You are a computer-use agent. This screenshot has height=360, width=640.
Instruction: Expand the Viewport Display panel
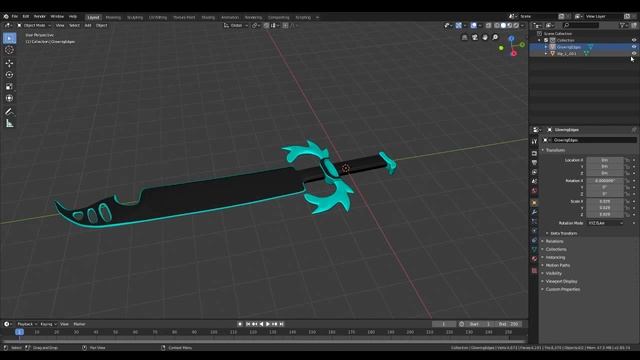click(x=560, y=281)
